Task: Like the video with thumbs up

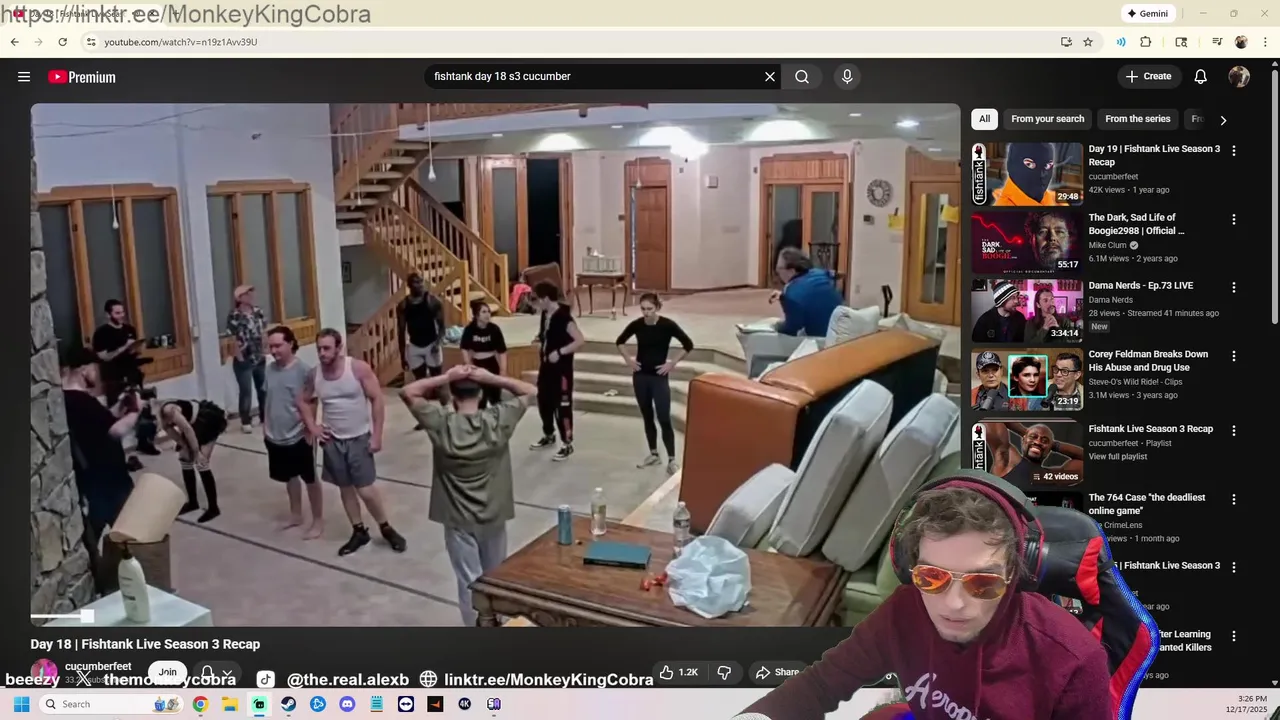Action: pyautogui.click(x=677, y=672)
